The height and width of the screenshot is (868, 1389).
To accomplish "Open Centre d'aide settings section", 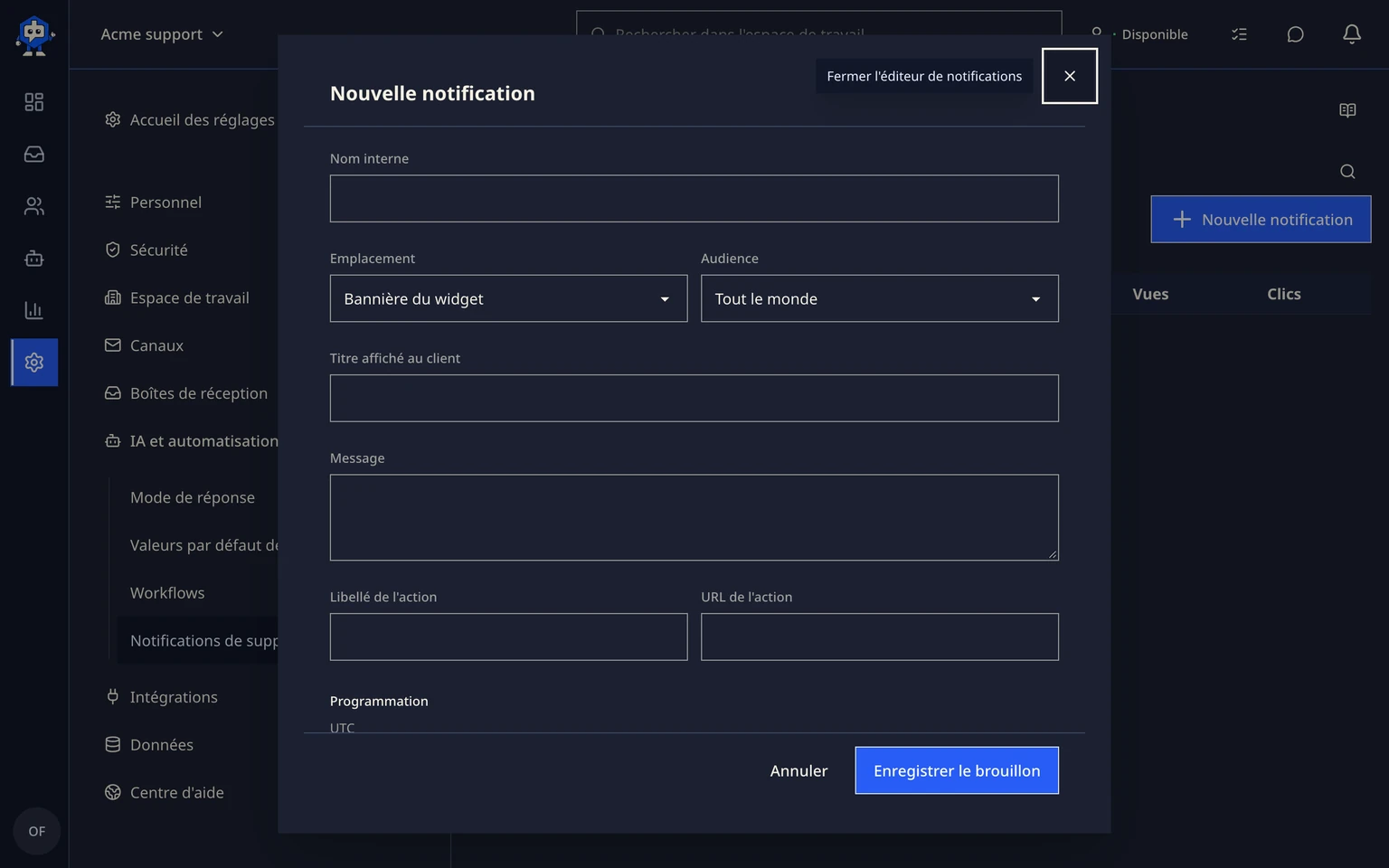I will click(x=165, y=793).
